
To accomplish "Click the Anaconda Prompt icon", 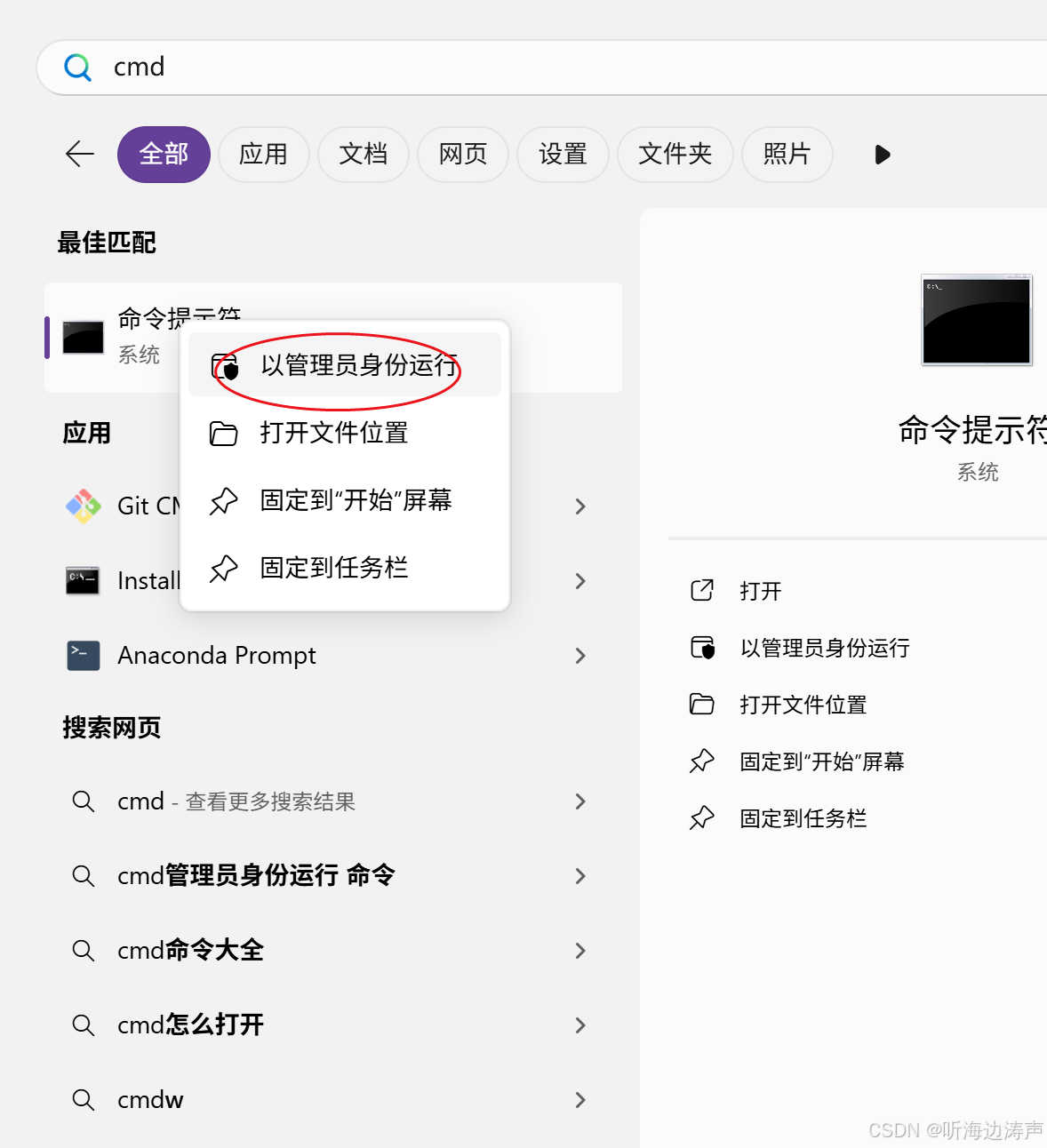I will click(x=84, y=656).
